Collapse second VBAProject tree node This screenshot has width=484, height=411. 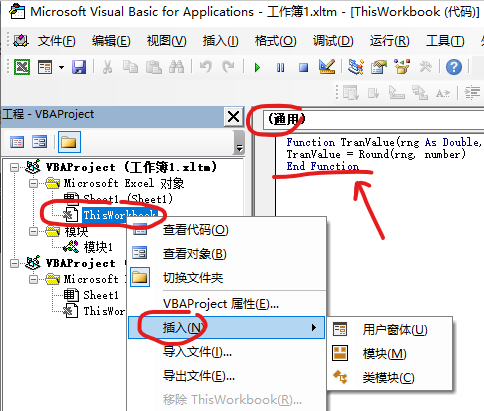[x=14, y=263]
